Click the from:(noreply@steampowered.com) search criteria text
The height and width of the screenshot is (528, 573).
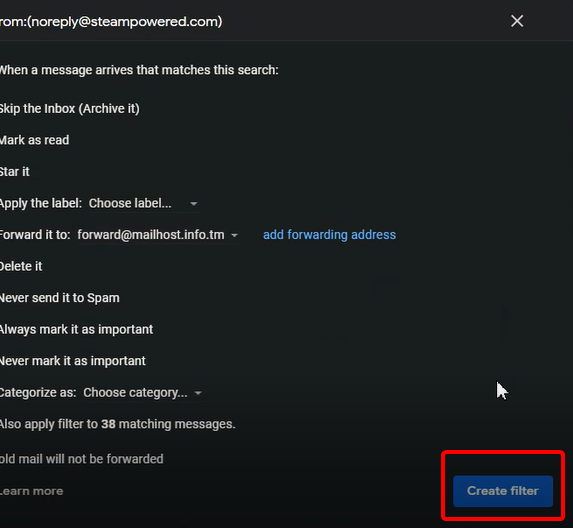111,22
